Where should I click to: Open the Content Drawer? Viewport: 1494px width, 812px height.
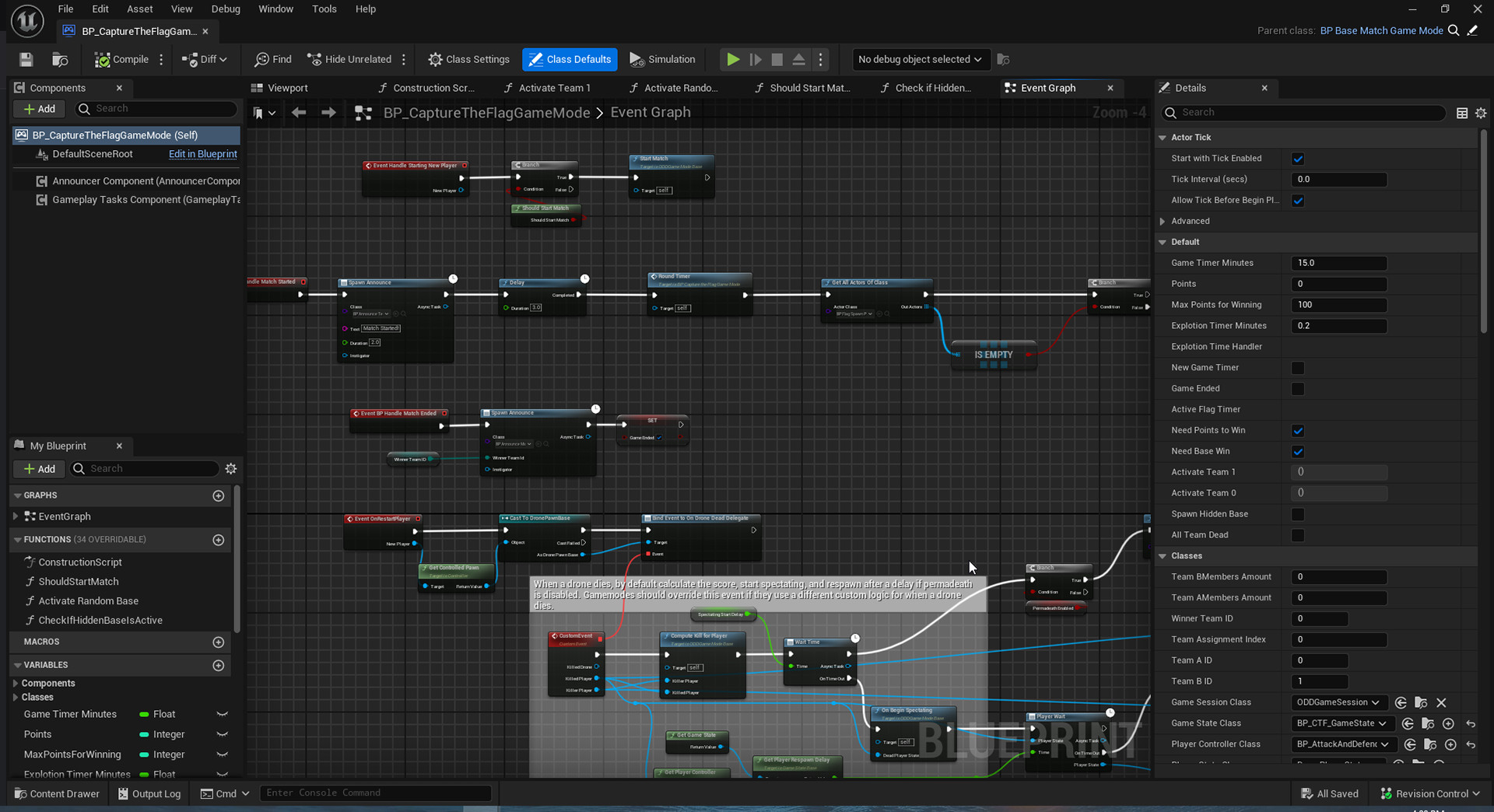(x=57, y=793)
